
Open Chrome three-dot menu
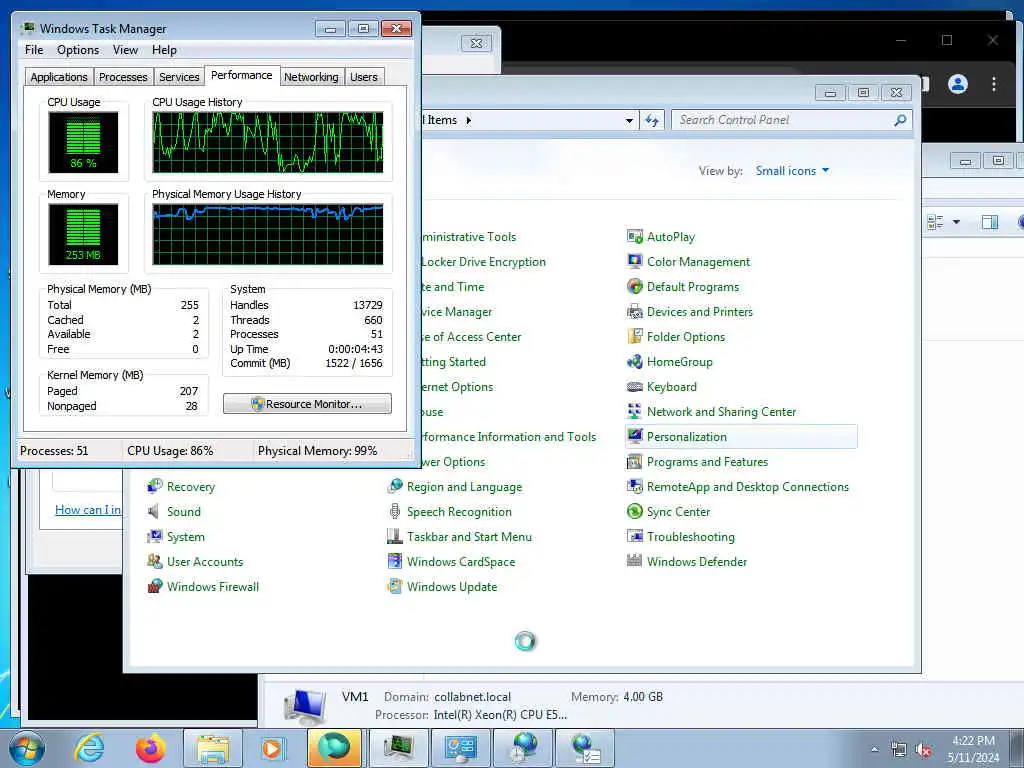(993, 84)
